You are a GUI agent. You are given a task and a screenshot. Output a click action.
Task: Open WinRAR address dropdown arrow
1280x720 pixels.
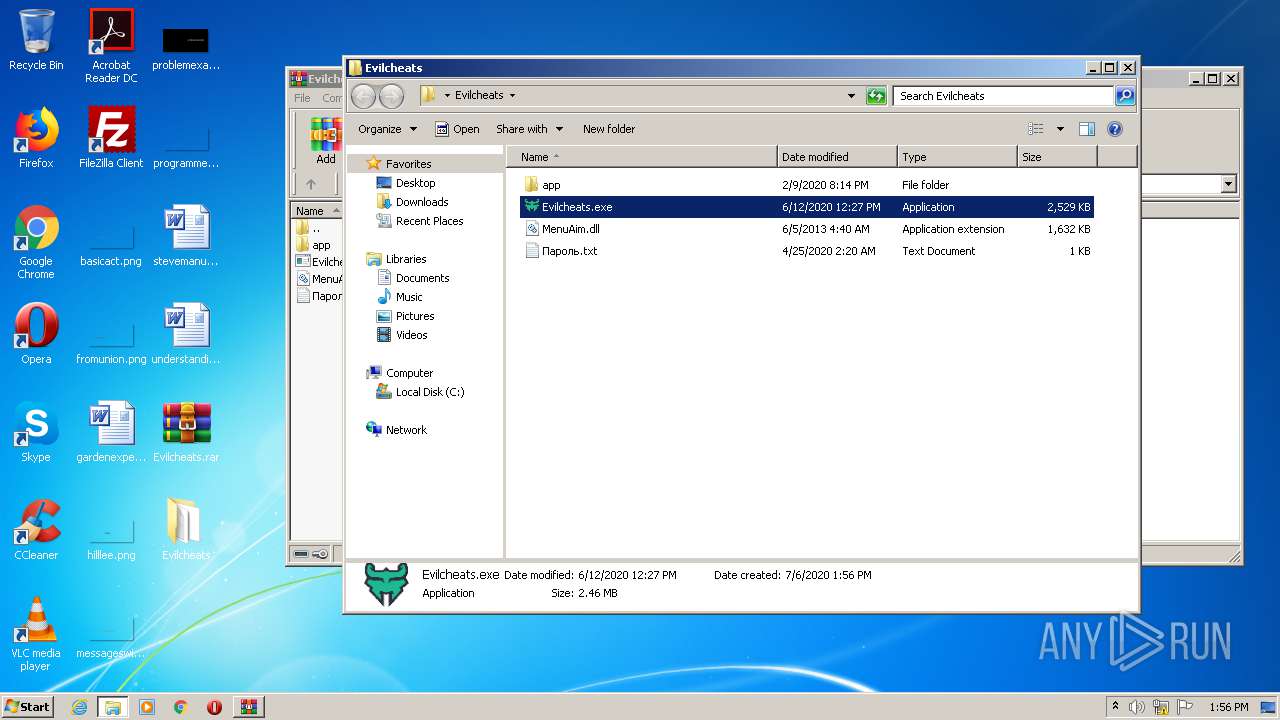tap(1228, 184)
